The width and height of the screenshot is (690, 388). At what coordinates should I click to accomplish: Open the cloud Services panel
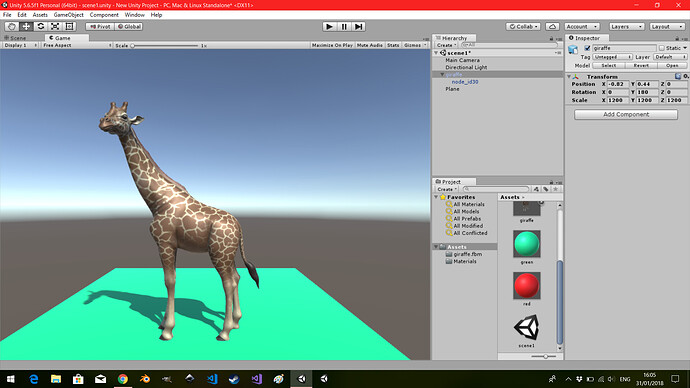[x=552, y=26]
